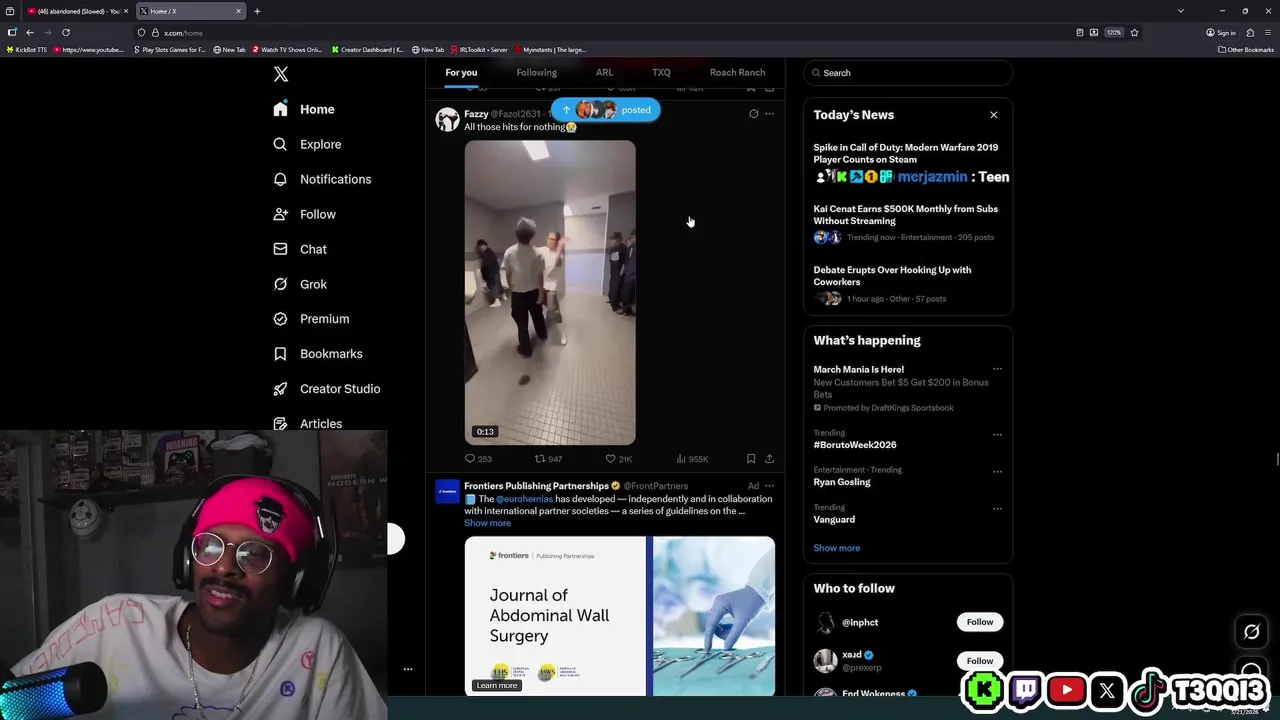Open the Frontiers Publishing Partnerships avatar
The width and height of the screenshot is (1280, 720).
click(x=447, y=491)
